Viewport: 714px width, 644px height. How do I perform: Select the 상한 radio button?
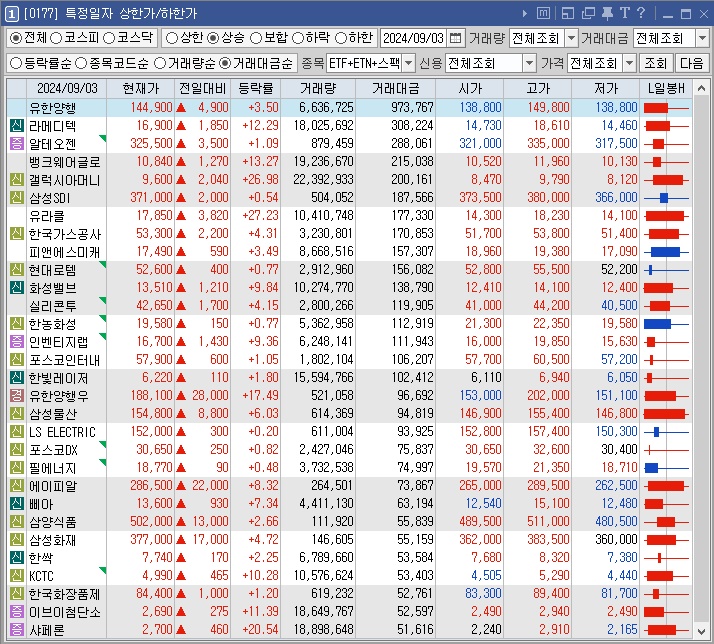point(172,38)
